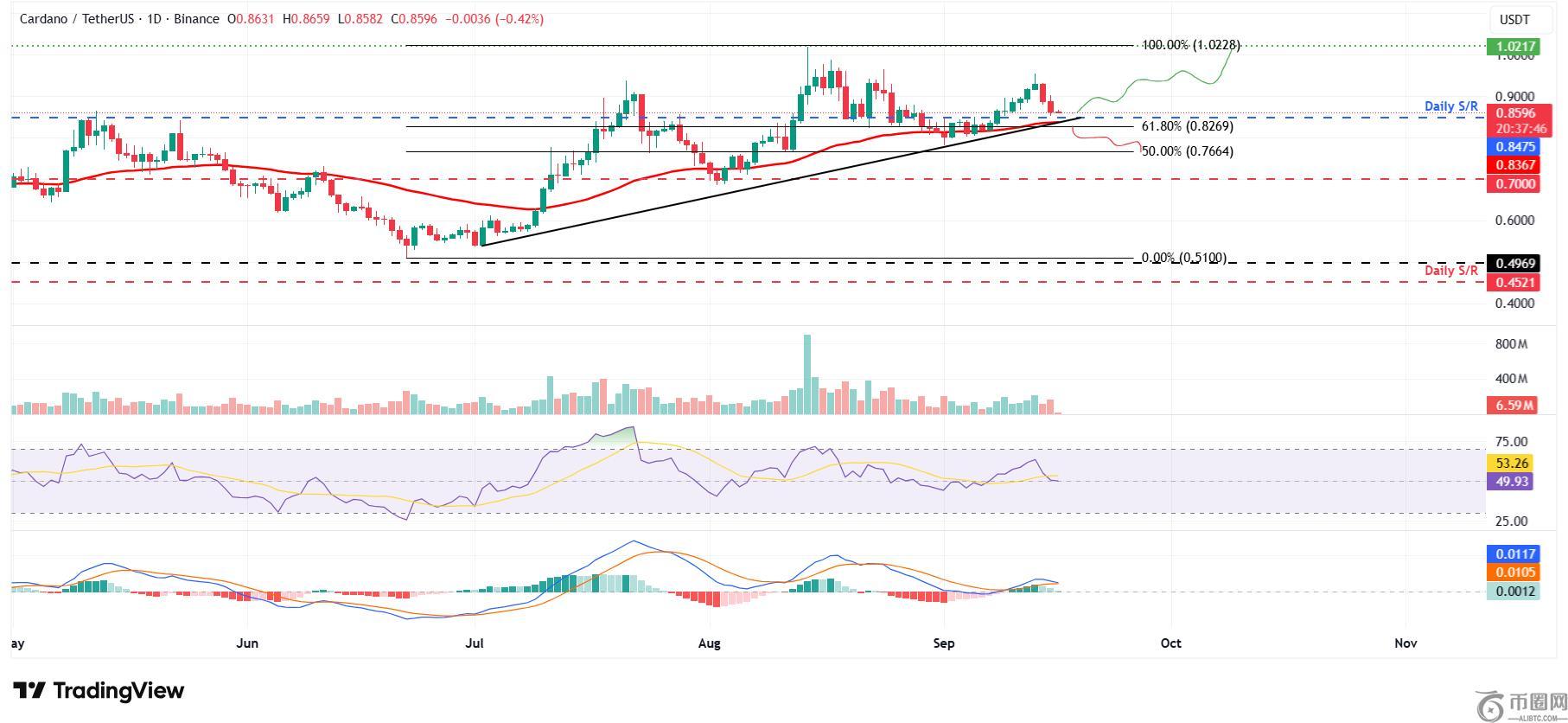Click the TradingView logo icon

coord(29,690)
